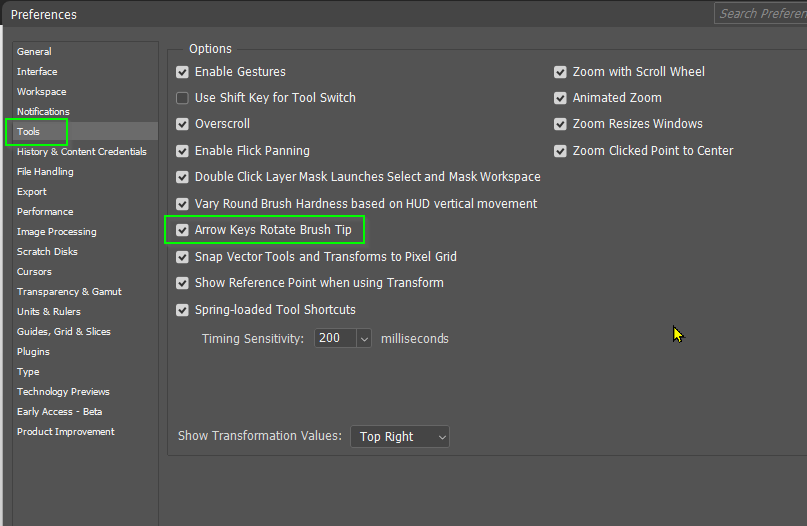Image resolution: width=807 pixels, height=526 pixels.
Task: Toggle Spring-loaded Tool Shortcuts
Action: click(182, 310)
